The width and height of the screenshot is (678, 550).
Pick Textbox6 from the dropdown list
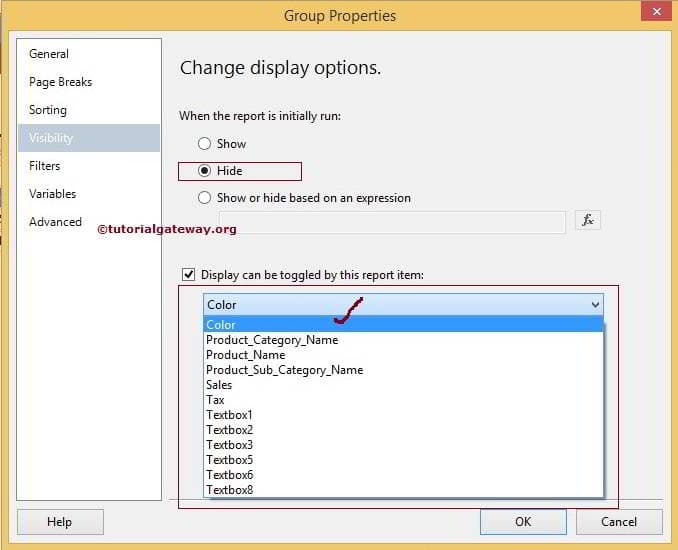click(x=403, y=475)
